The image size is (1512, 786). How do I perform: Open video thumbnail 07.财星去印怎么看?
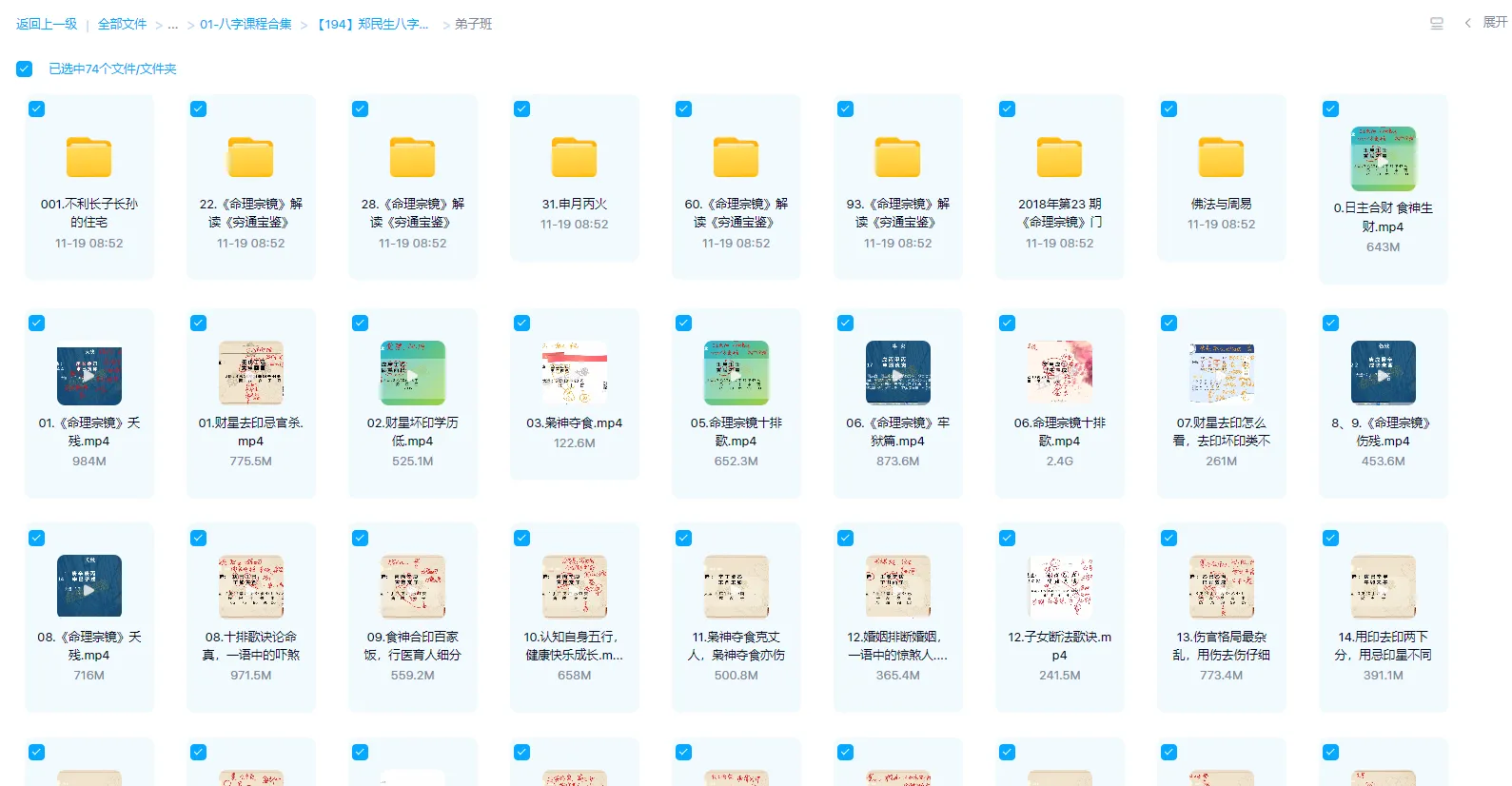point(1222,373)
